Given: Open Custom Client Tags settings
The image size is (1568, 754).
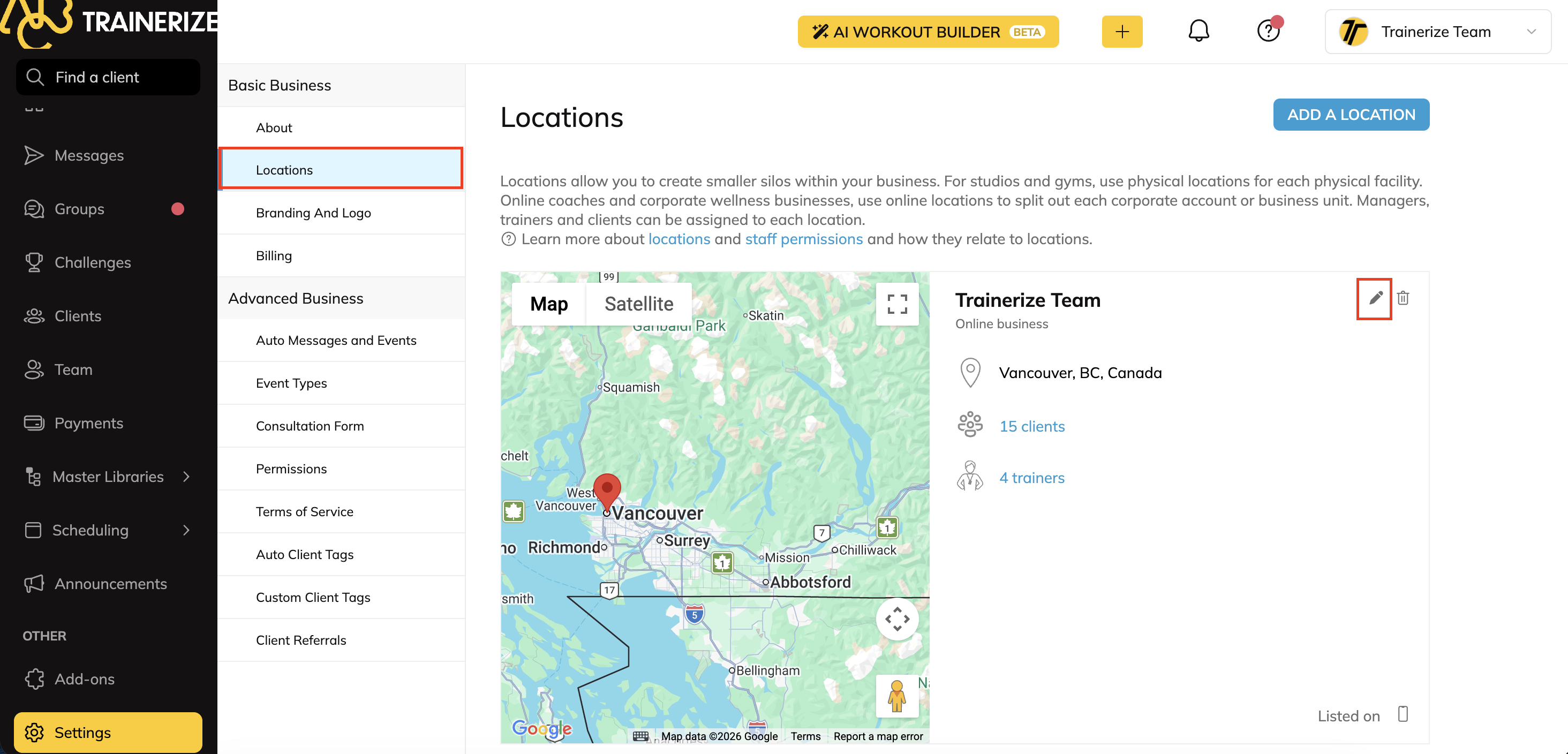Looking at the screenshot, I should point(342,598).
